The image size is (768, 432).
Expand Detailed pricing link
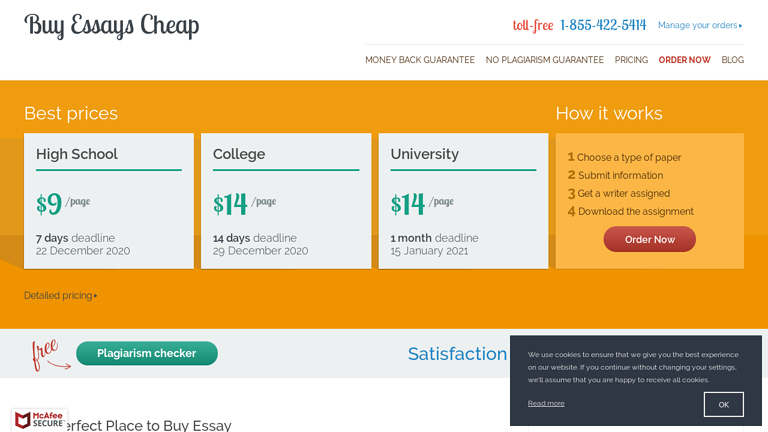[60, 296]
